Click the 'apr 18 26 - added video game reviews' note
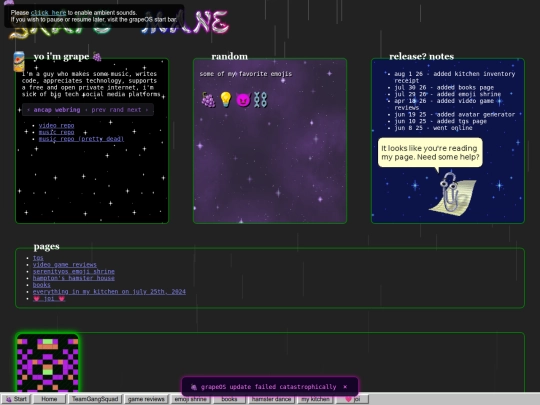 coord(444,104)
